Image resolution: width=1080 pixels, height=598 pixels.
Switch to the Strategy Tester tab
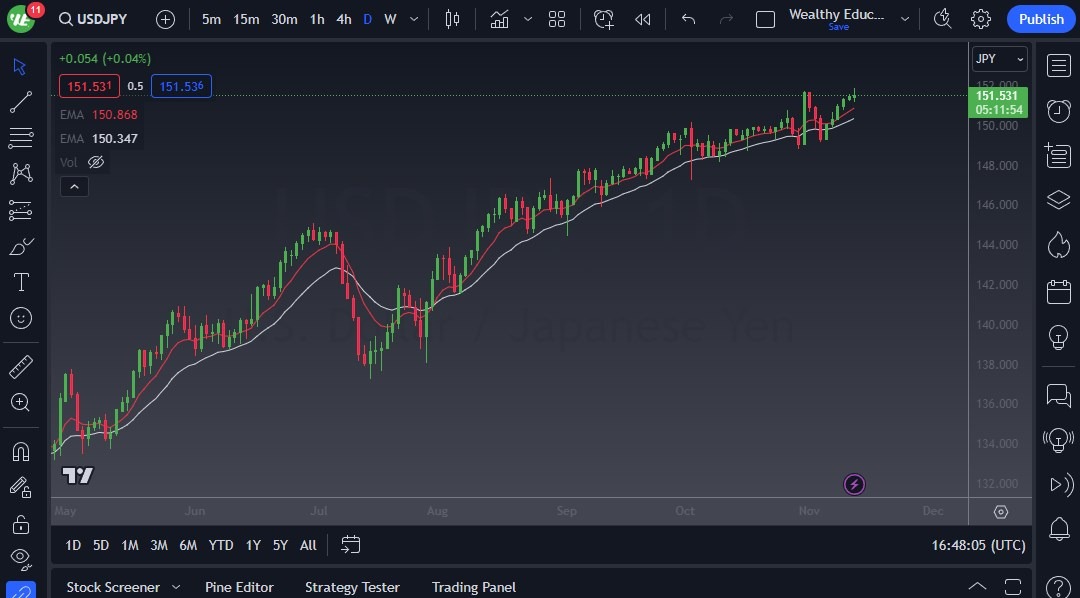pyautogui.click(x=352, y=587)
